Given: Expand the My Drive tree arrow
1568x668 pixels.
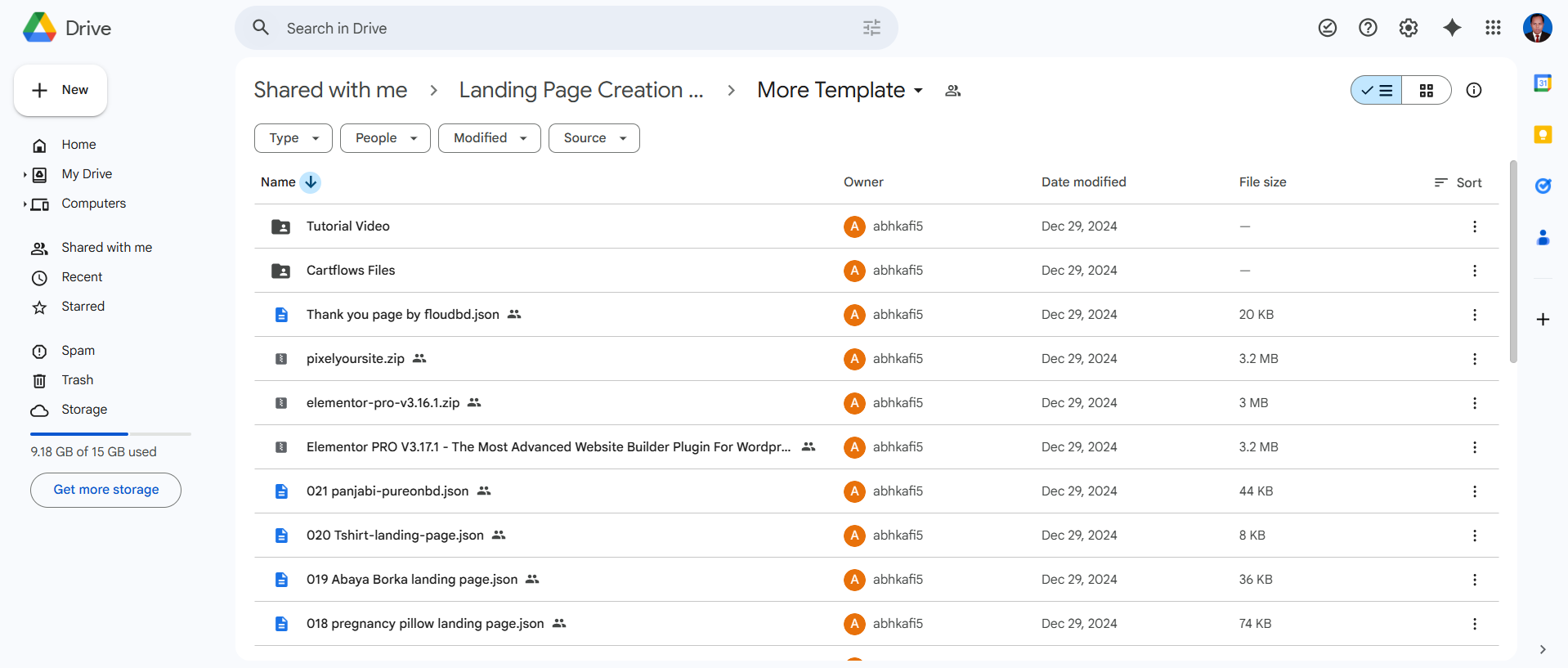Looking at the screenshot, I should coord(25,174).
